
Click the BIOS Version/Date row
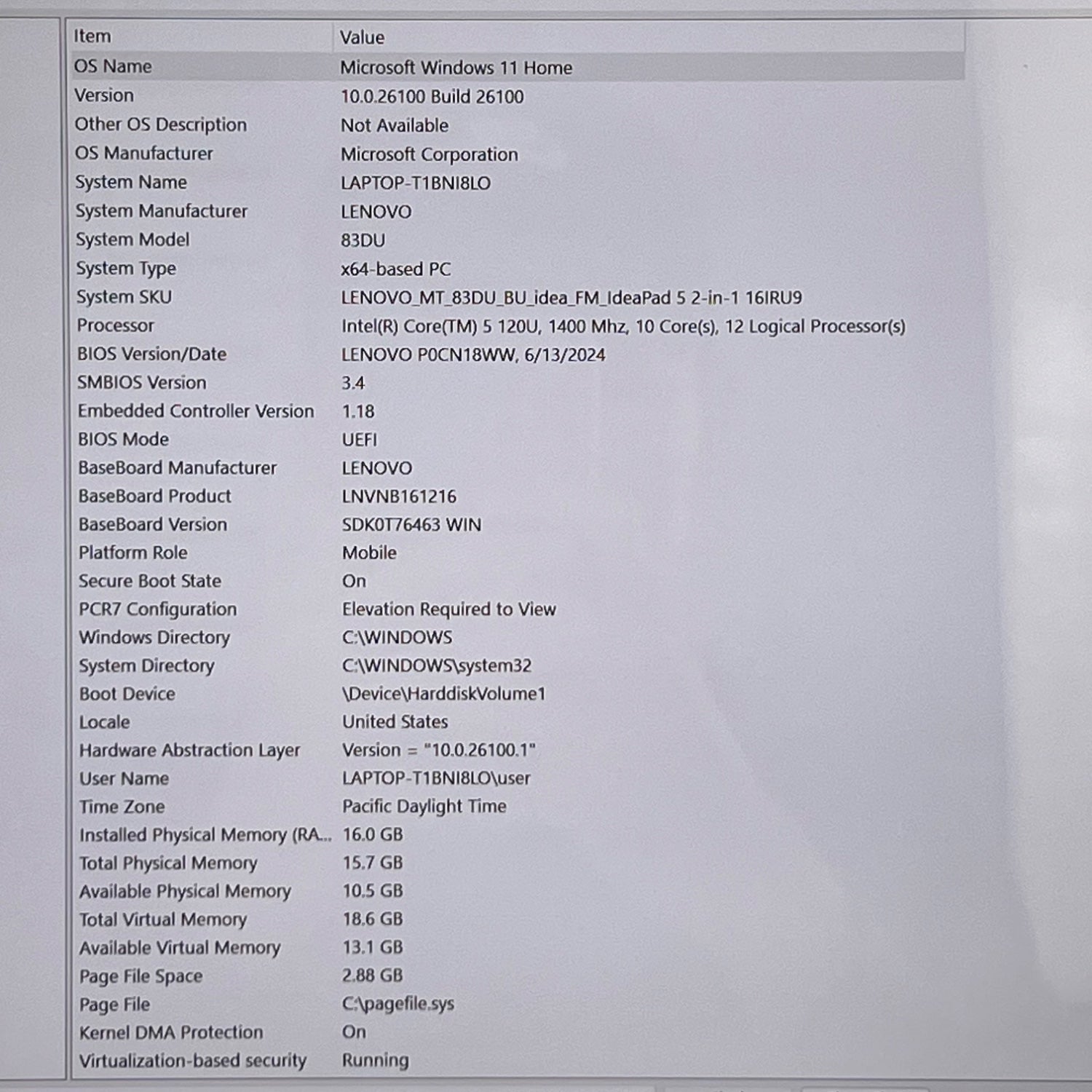tap(152, 354)
